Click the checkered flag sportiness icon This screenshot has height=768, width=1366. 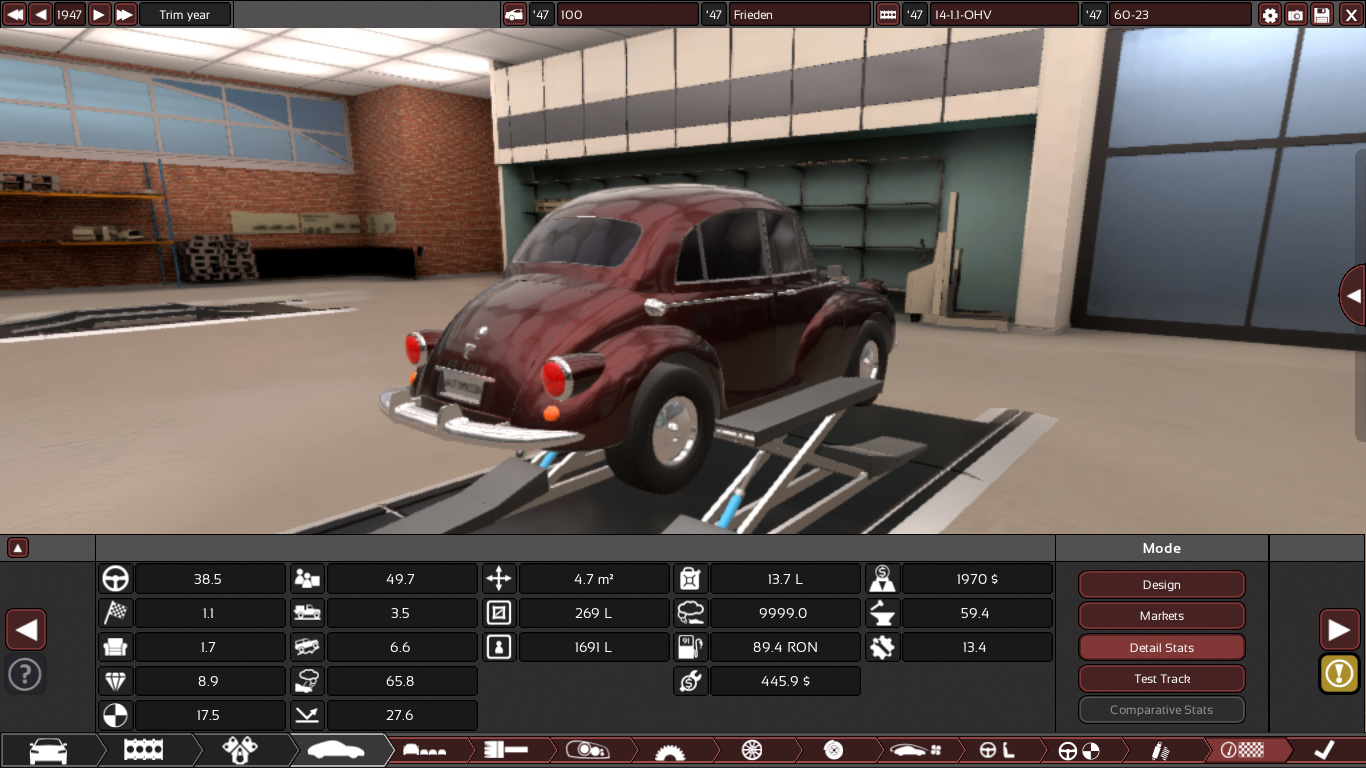click(x=116, y=613)
